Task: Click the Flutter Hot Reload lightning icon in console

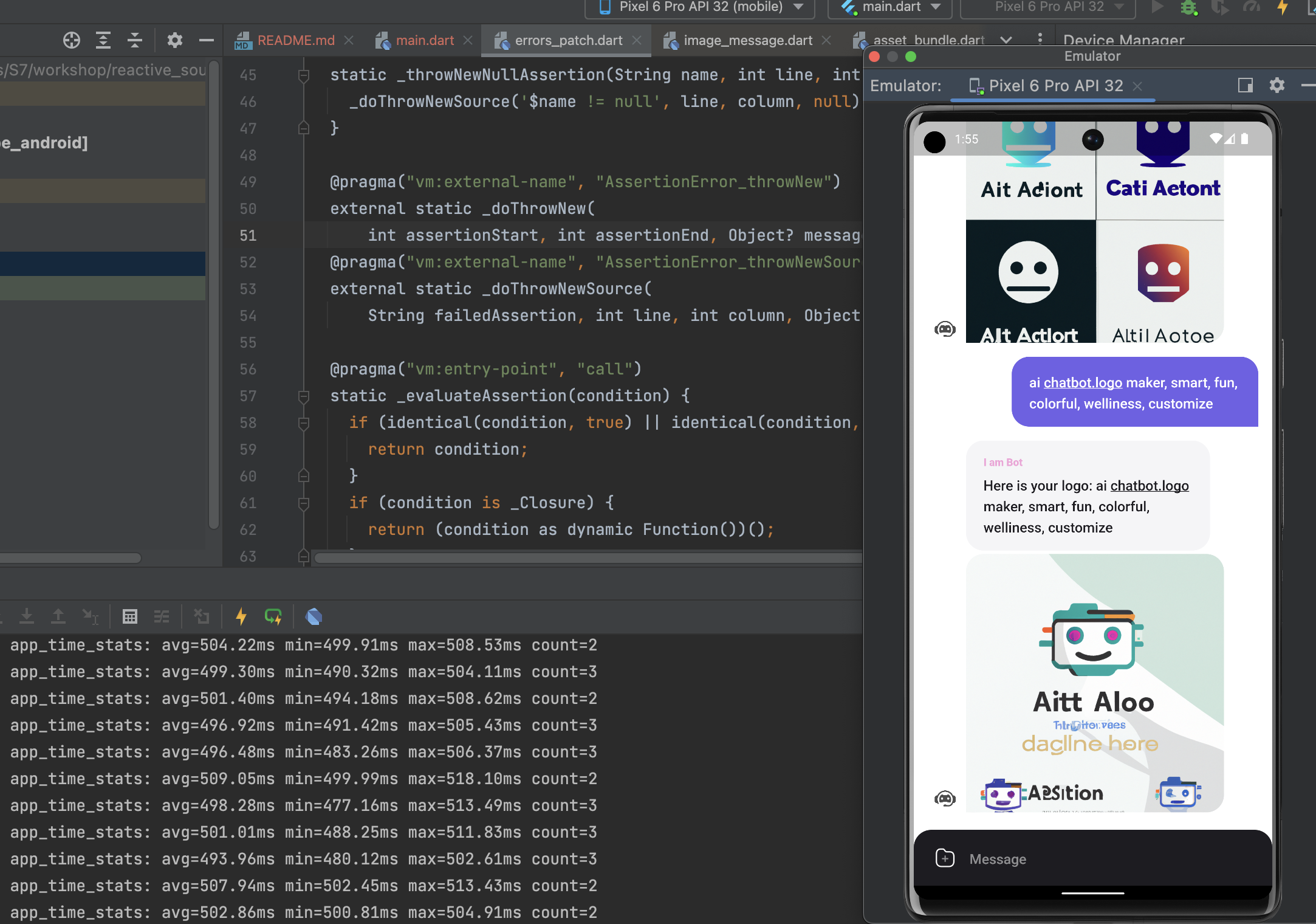Action: (241, 616)
